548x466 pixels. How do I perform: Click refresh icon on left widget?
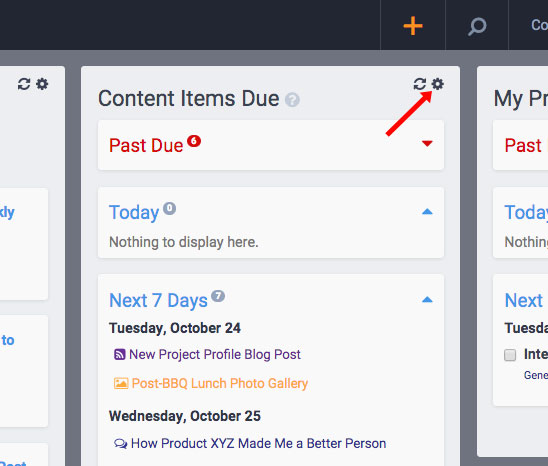pos(24,84)
